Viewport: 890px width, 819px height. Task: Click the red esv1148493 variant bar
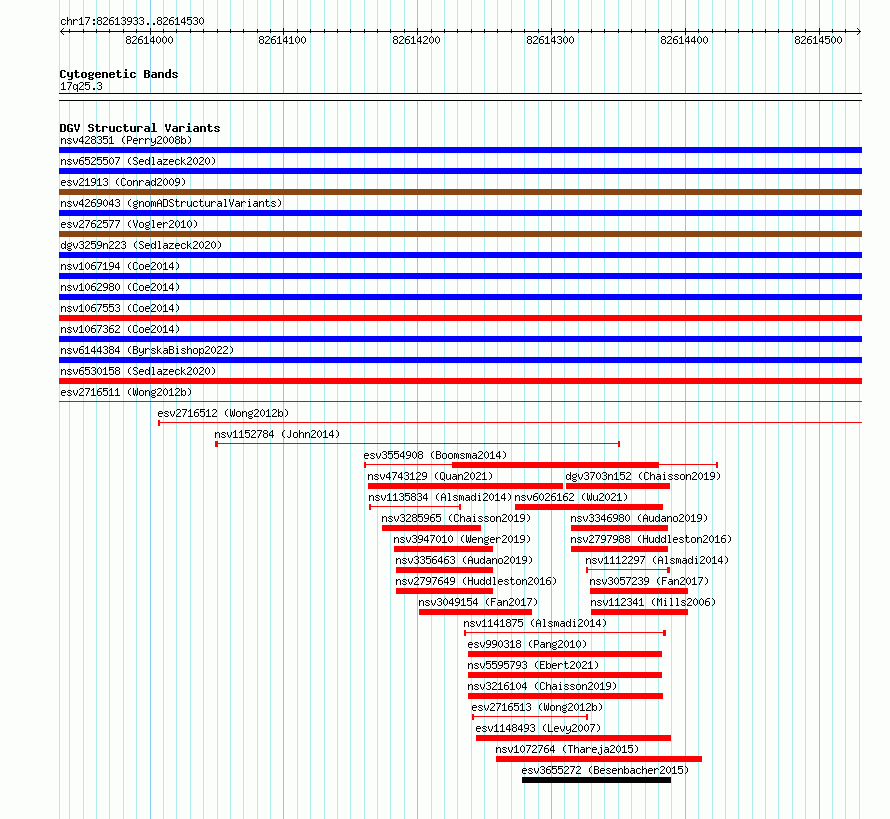coord(573,738)
